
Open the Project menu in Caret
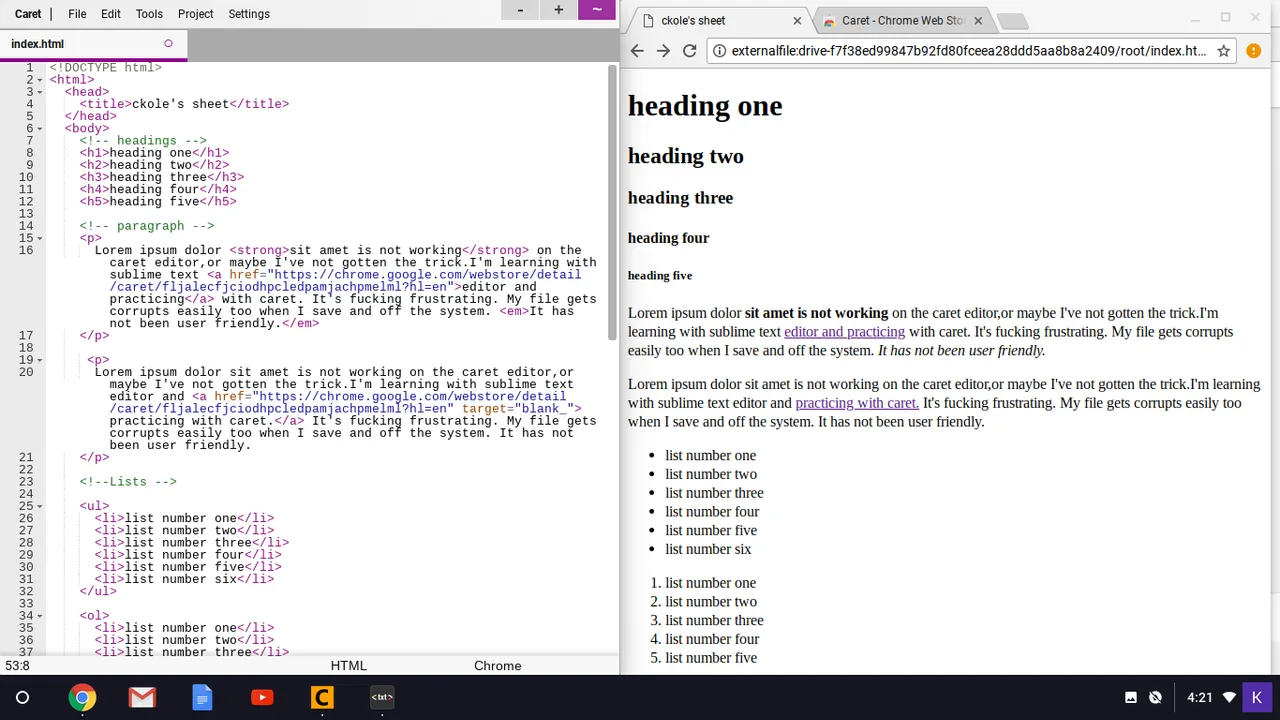(195, 14)
